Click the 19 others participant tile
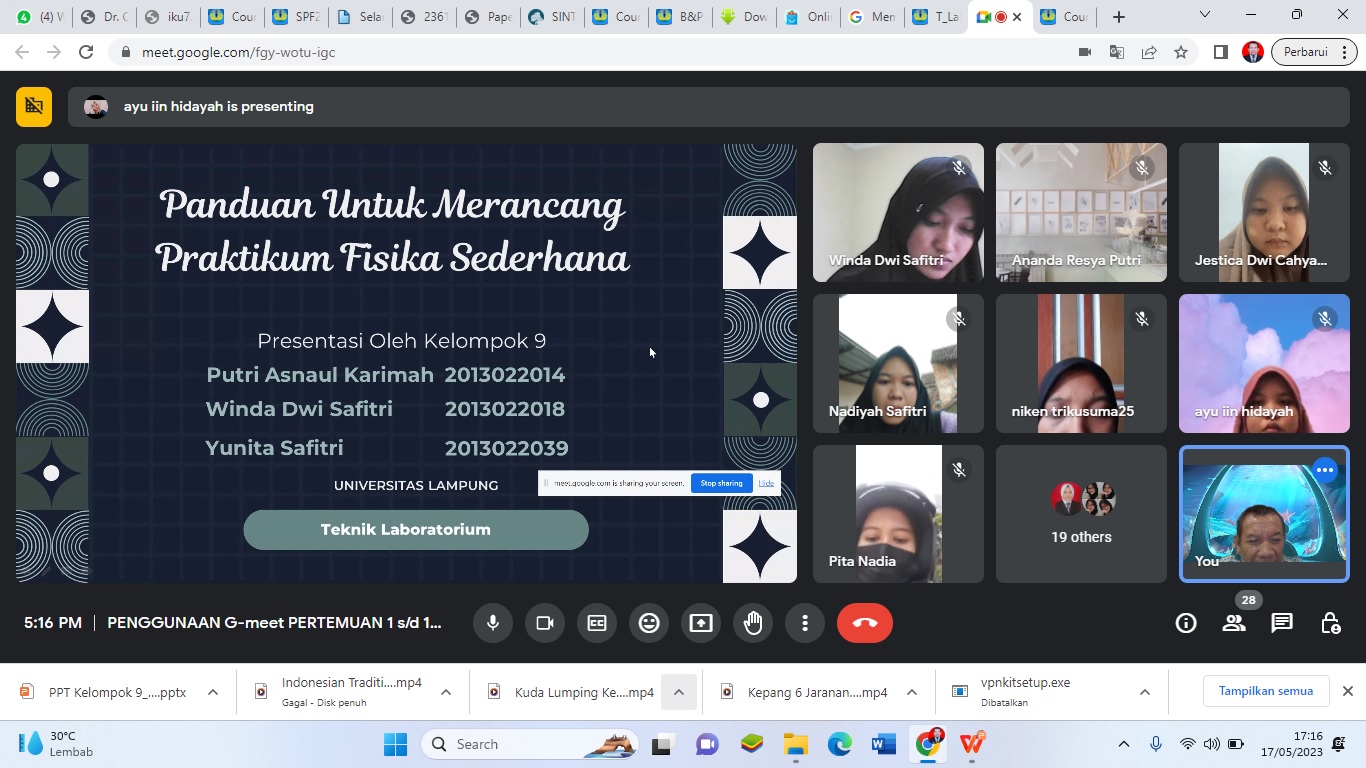The width and height of the screenshot is (1366, 768). pyautogui.click(x=1081, y=514)
